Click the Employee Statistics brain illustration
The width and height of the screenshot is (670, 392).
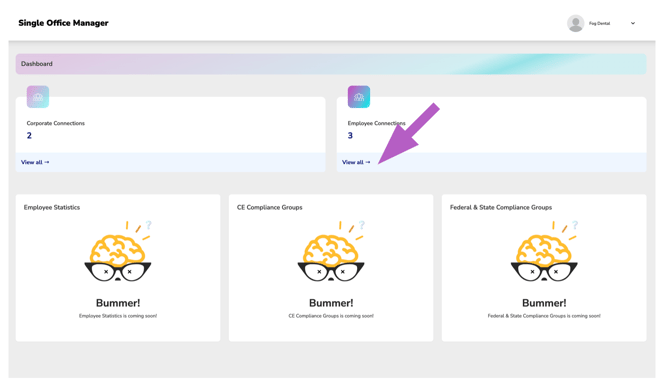(x=118, y=251)
